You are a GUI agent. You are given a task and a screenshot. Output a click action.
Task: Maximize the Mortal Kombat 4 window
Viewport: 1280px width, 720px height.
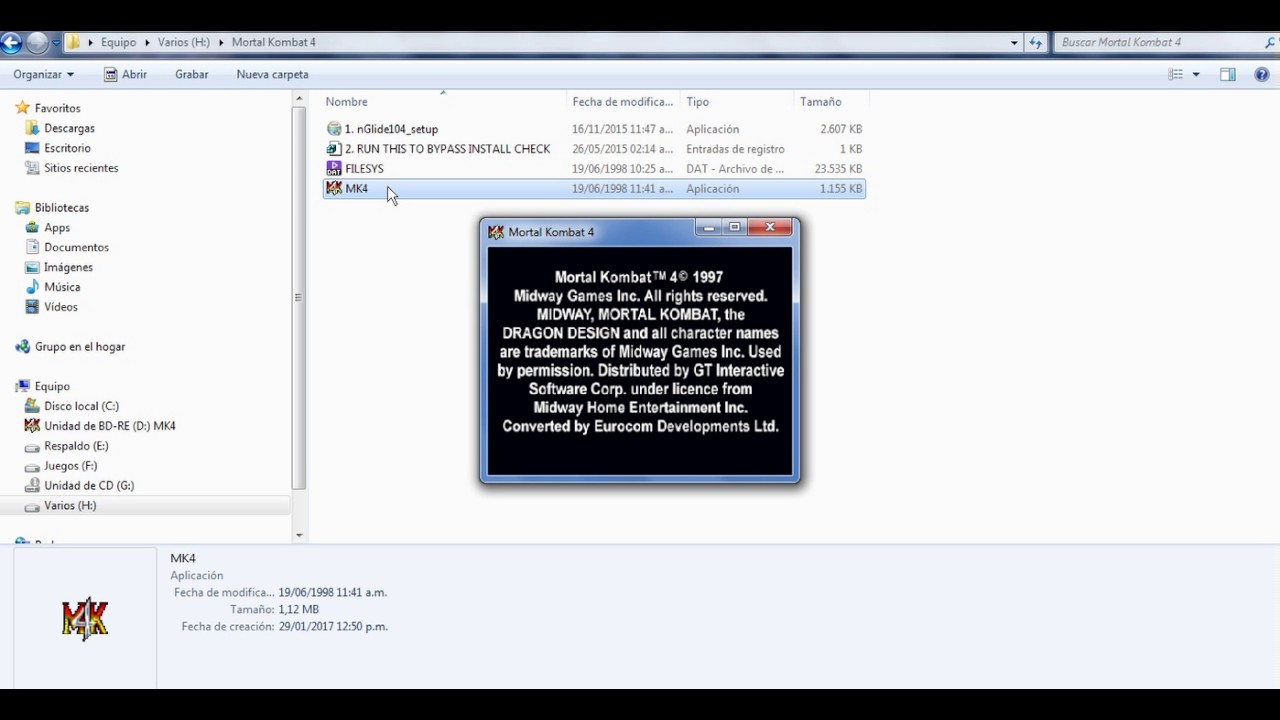[x=734, y=228]
